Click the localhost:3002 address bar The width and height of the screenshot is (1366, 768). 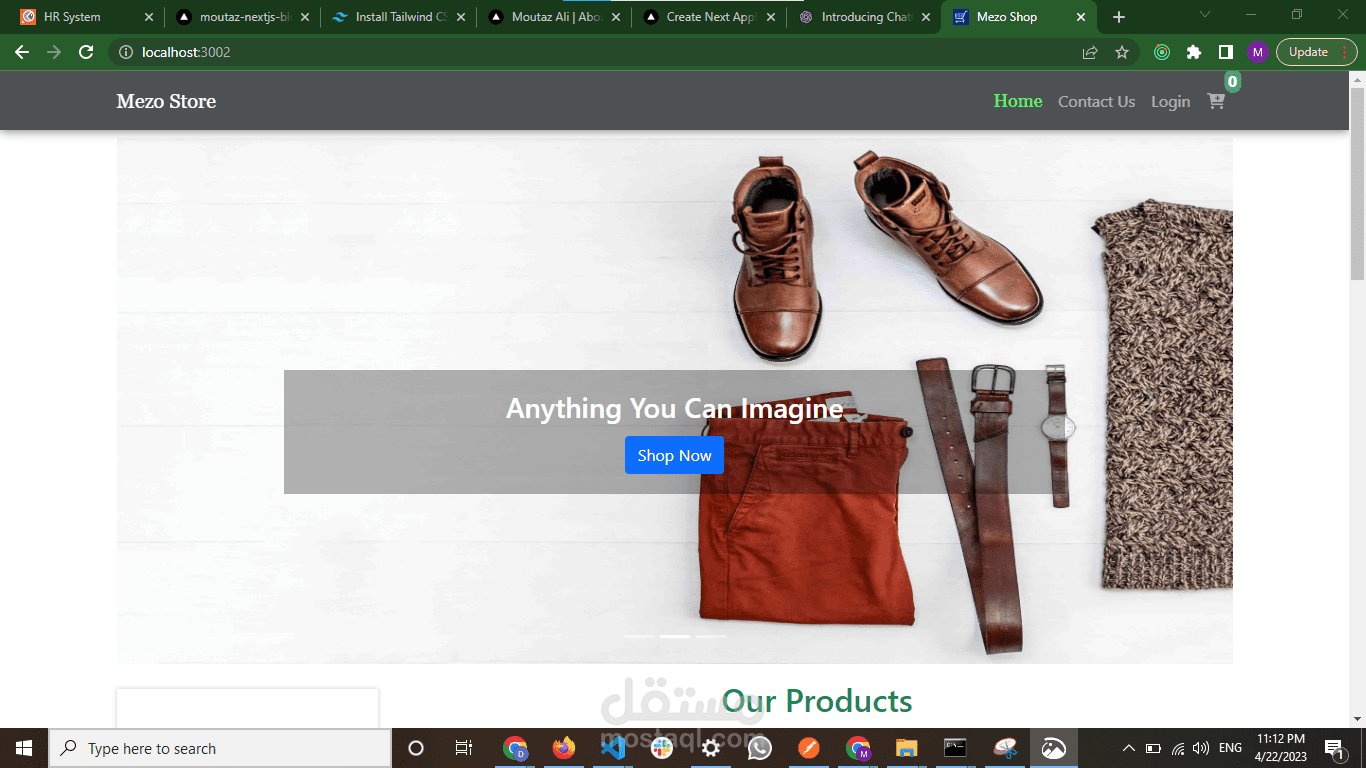(590, 52)
